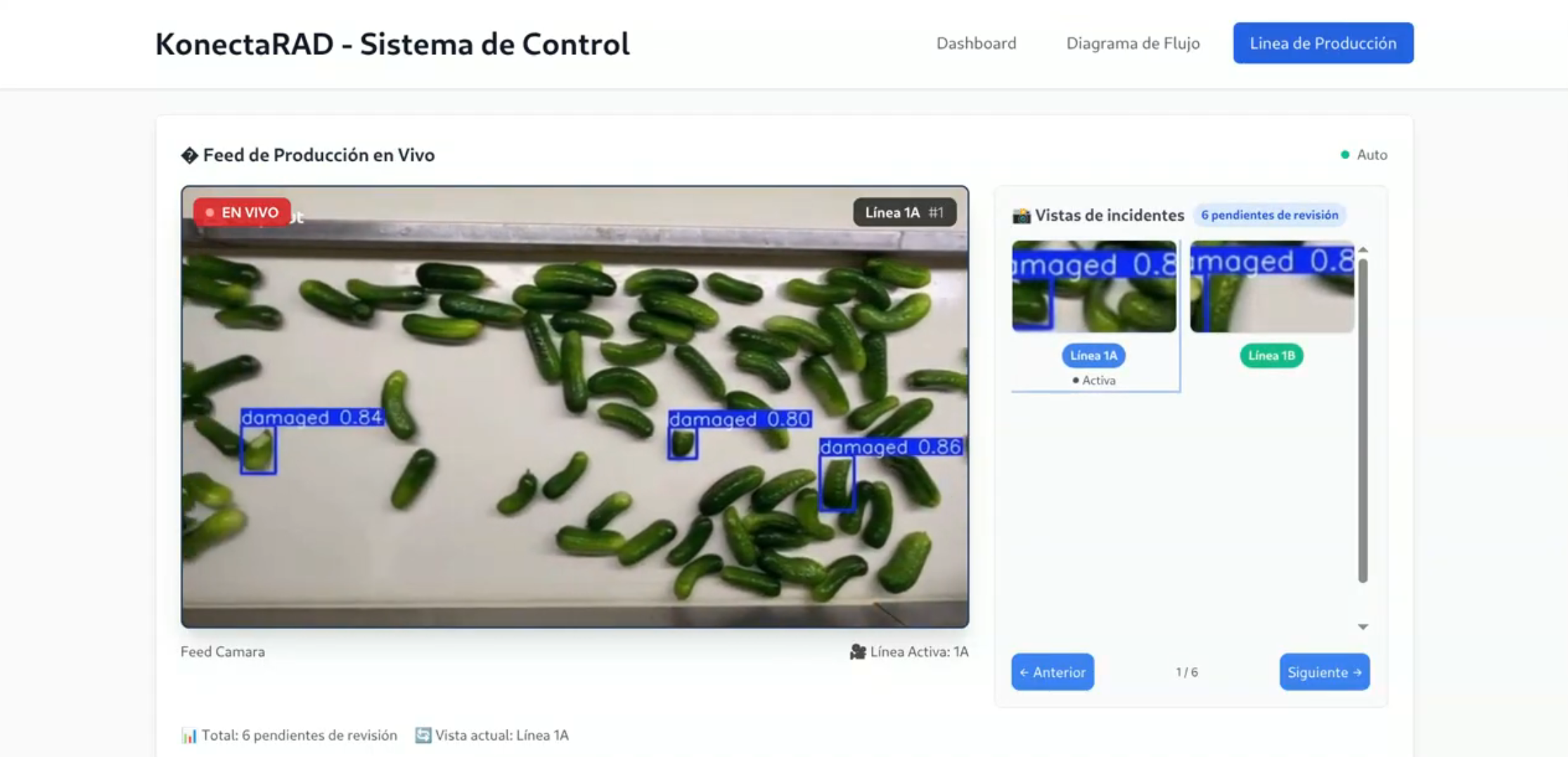Viewport: 1568px width, 757px height.
Task: Open the Línea 1B incident thumbnail
Action: pos(1271,287)
